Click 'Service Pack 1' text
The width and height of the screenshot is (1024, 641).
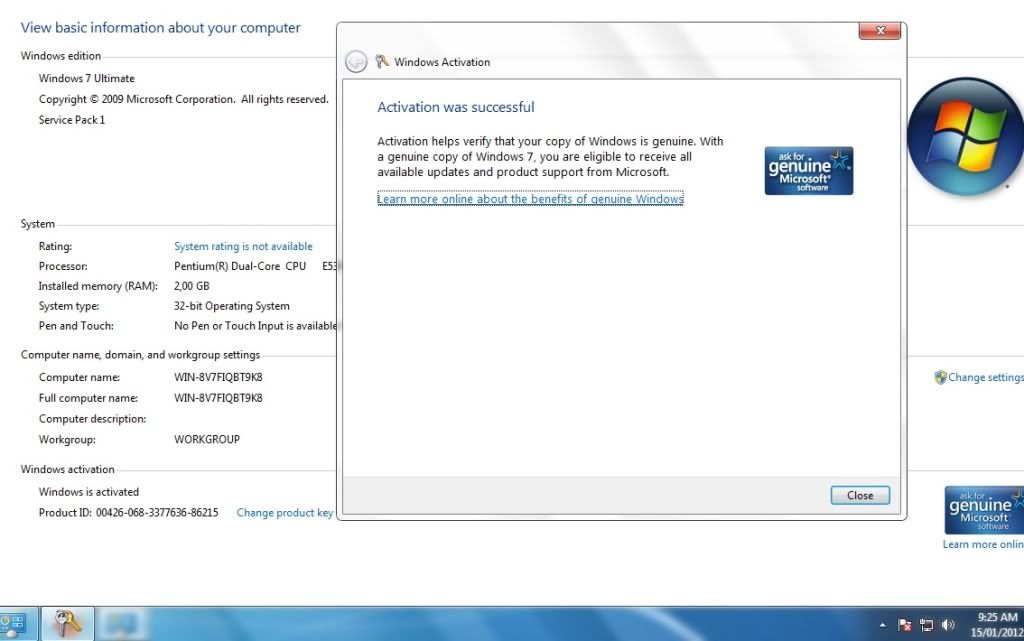coord(71,119)
